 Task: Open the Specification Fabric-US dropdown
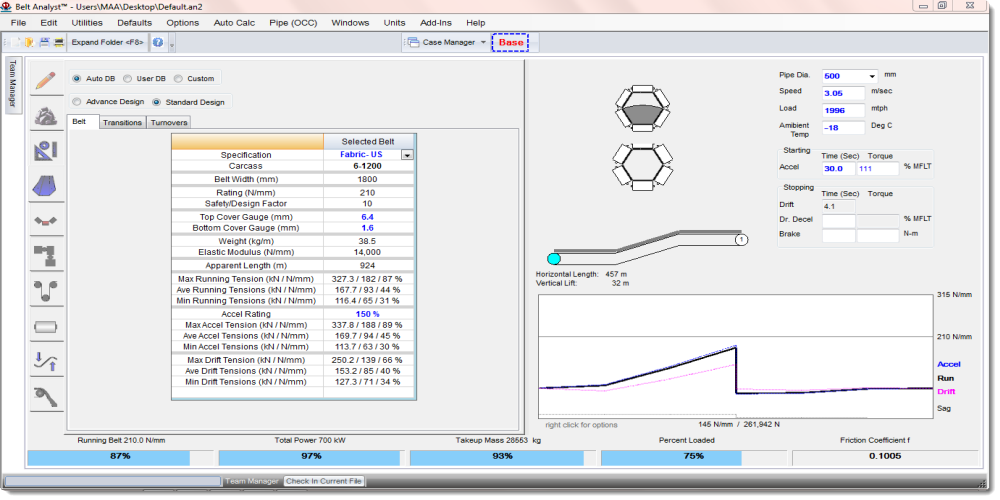407,155
